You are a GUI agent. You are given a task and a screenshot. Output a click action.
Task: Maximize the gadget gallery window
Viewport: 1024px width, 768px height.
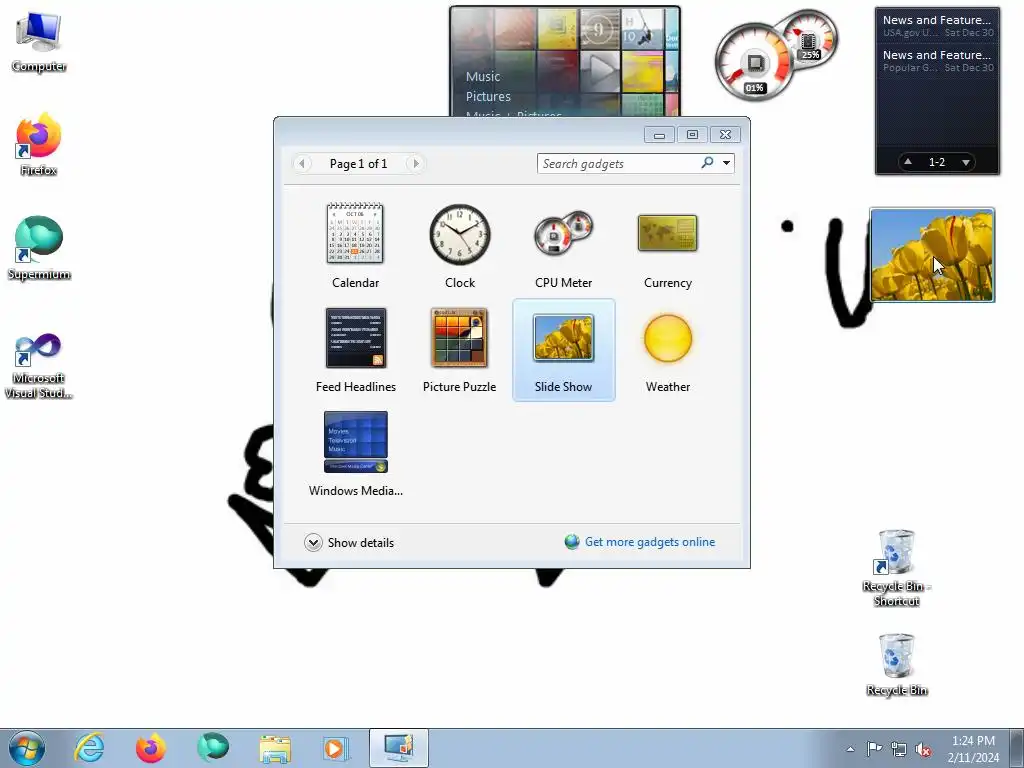point(692,135)
